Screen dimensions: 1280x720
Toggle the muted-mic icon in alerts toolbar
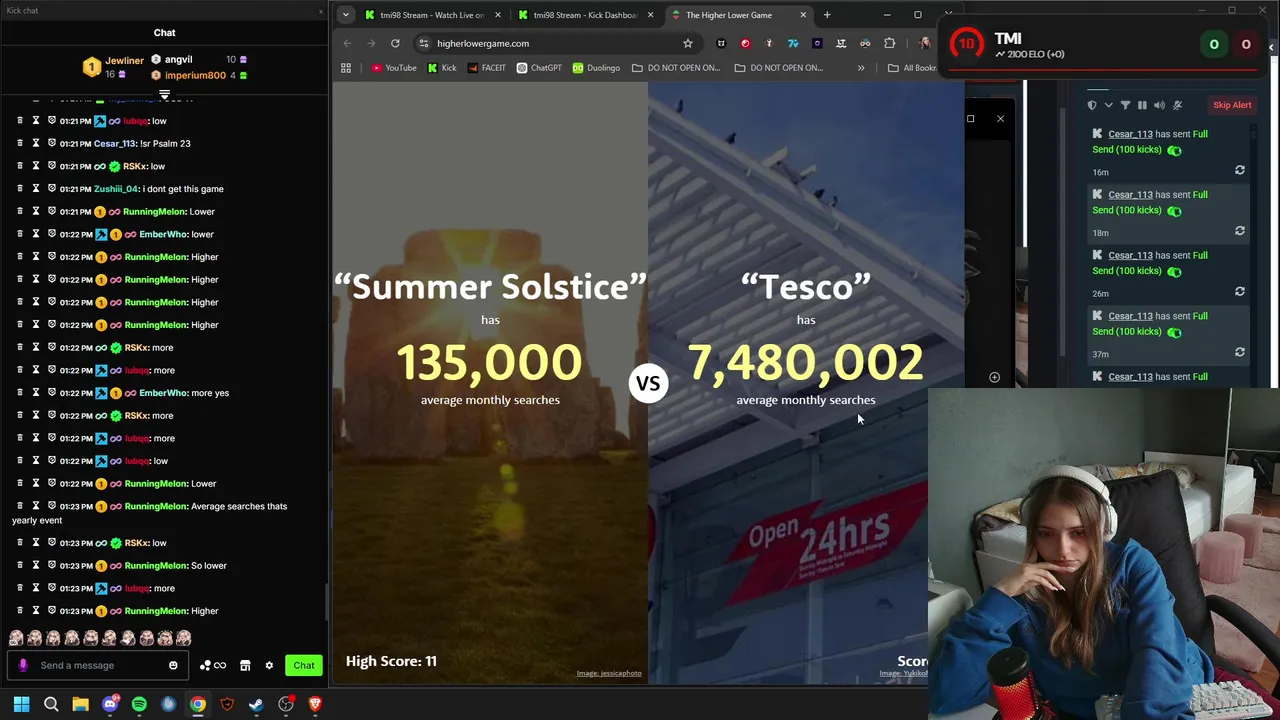pos(1177,105)
